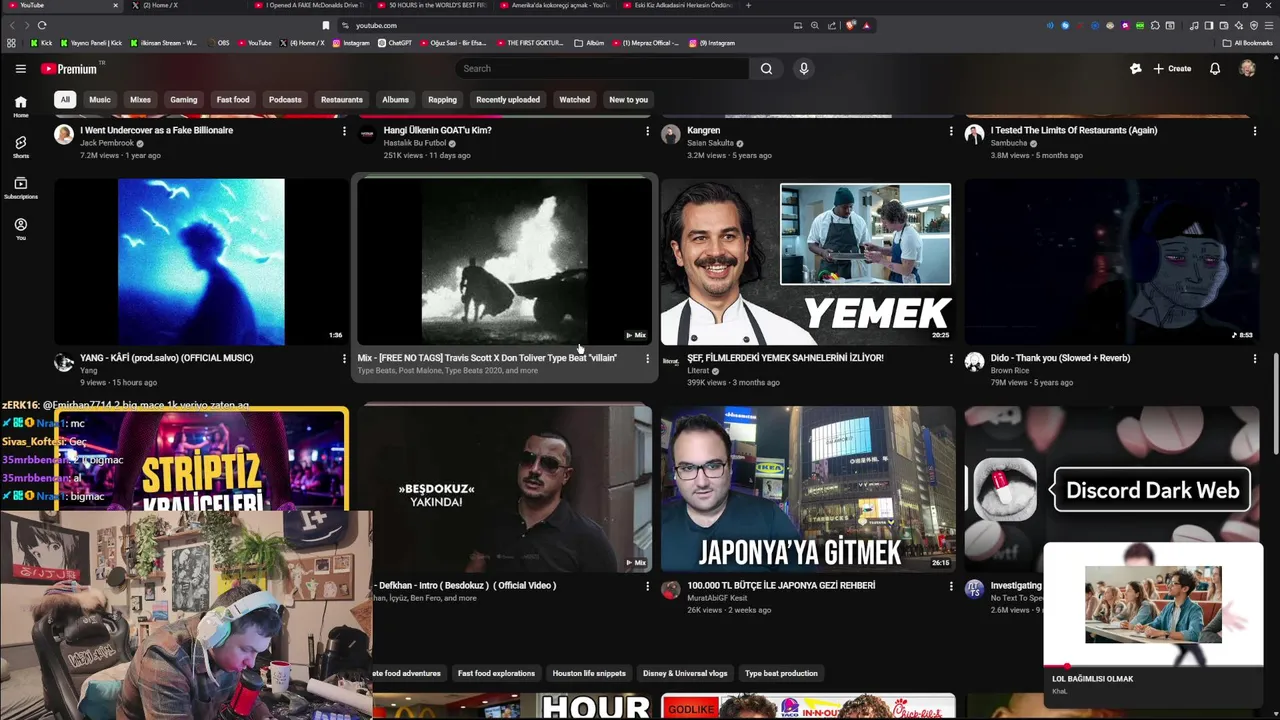Open the Jack Pembrook channel avatar
The height and width of the screenshot is (720, 1280).
coord(64,135)
